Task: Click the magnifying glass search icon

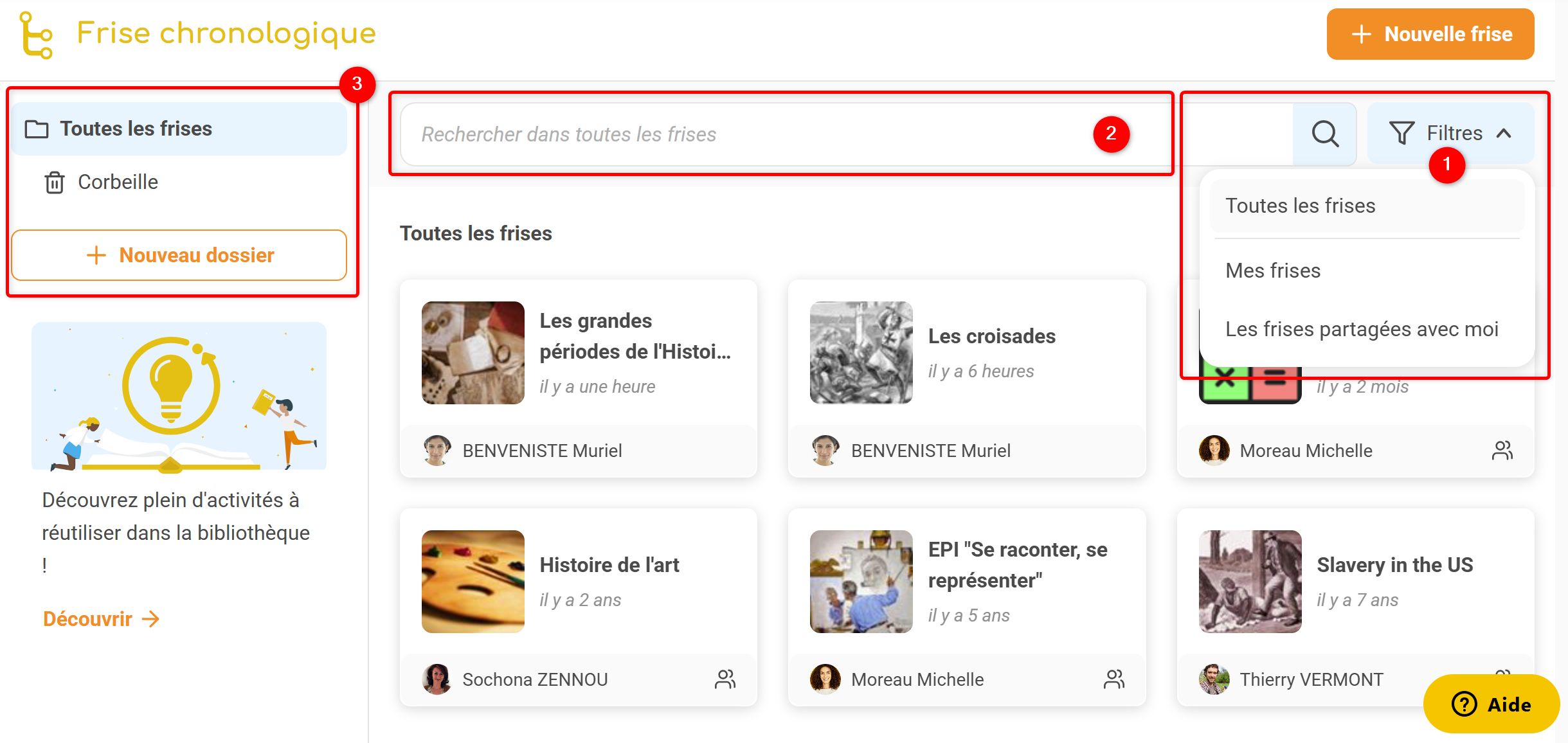Action: pos(1324,134)
